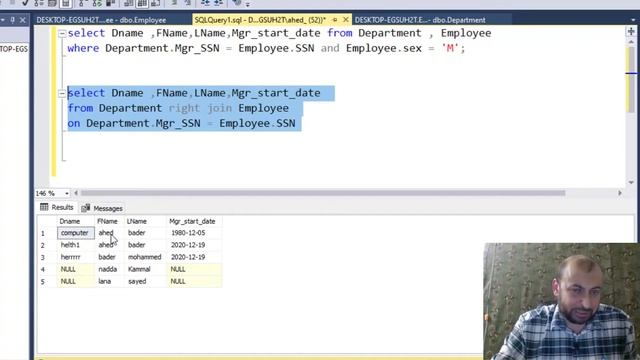Pin the SQLQuery1.sql tab
The image size is (640, 360).
point(335,20)
